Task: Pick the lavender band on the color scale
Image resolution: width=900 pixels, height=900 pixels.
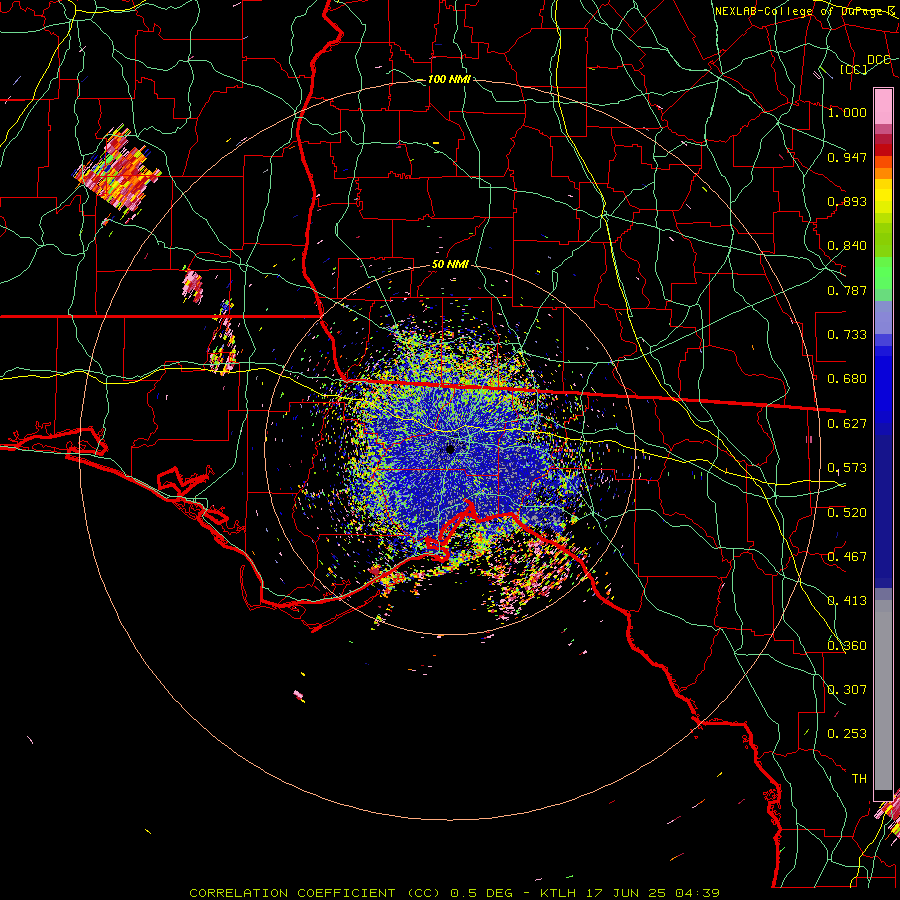Action: click(883, 317)
